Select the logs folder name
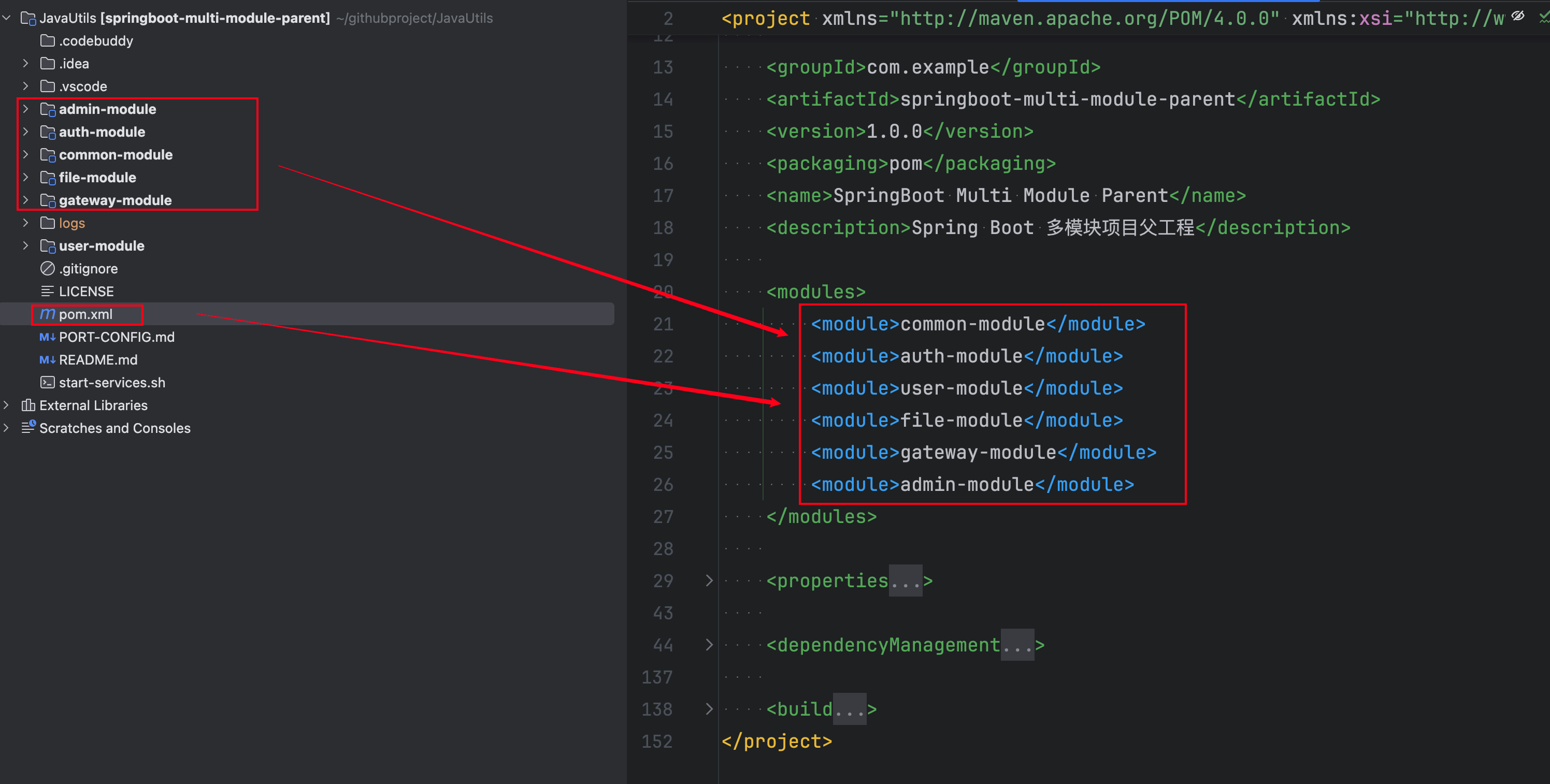The width and height of the screenshot is (1550, 784). pyautogui.click(x=72, y=223)
